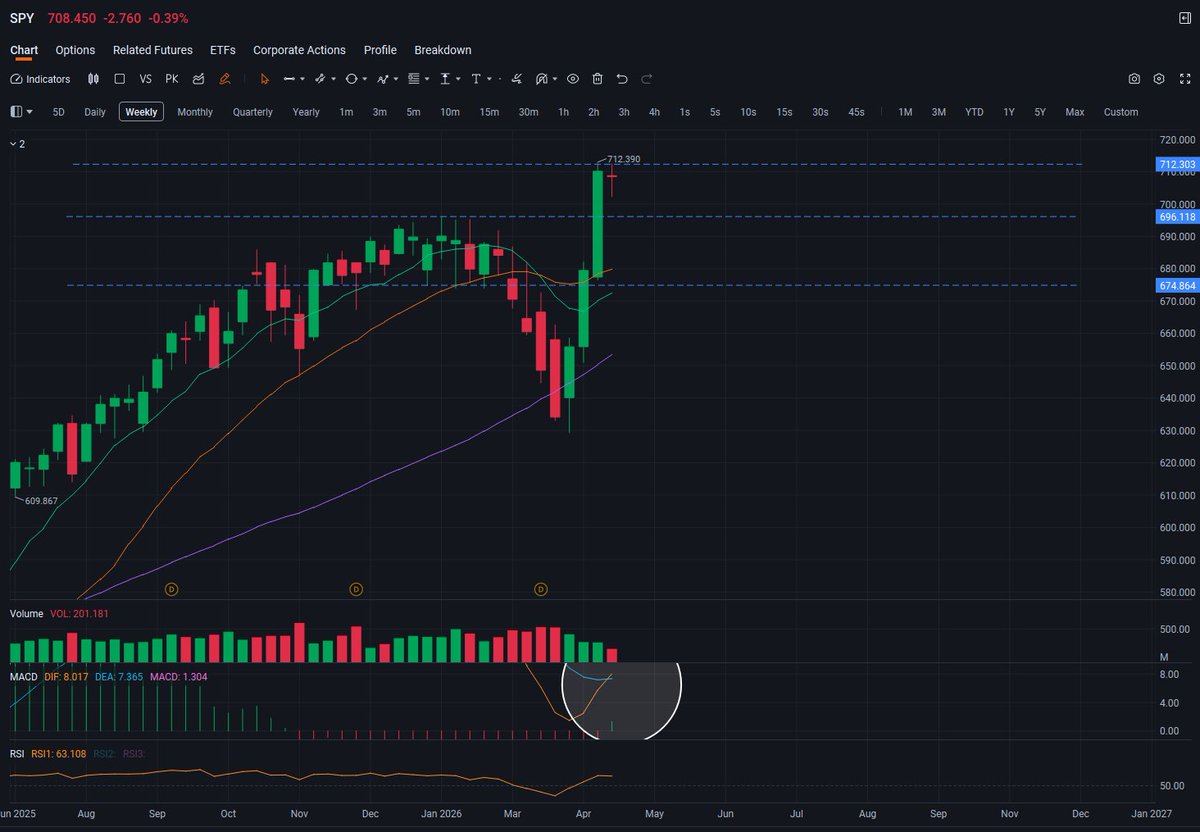Click the collapse panel icon next to SPY row
The height and width of the screenshot is (832, 1200).
[x=1184, y=18]
